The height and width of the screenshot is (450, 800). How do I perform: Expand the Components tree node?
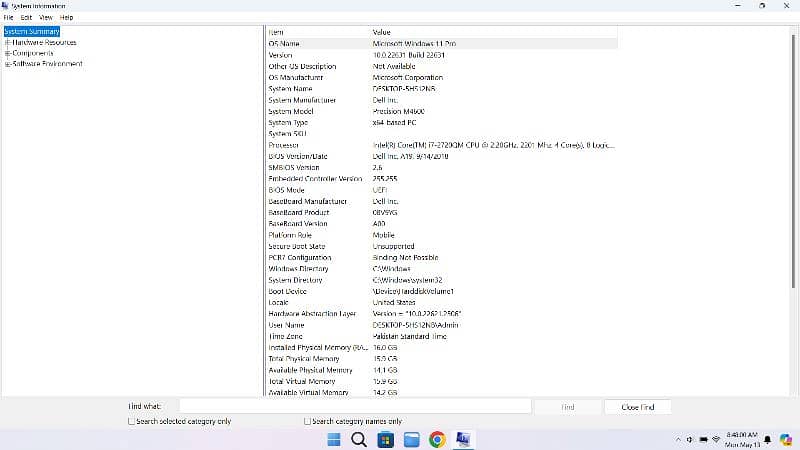7,53
